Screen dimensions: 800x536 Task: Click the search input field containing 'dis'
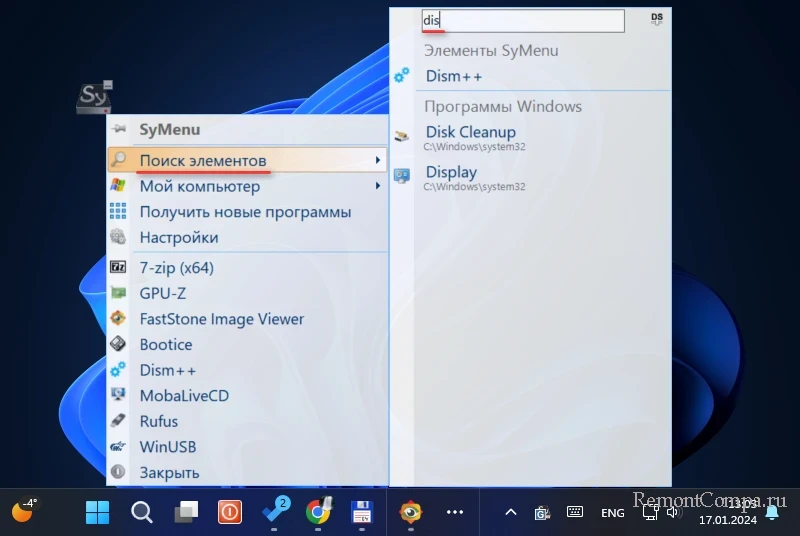522,21
